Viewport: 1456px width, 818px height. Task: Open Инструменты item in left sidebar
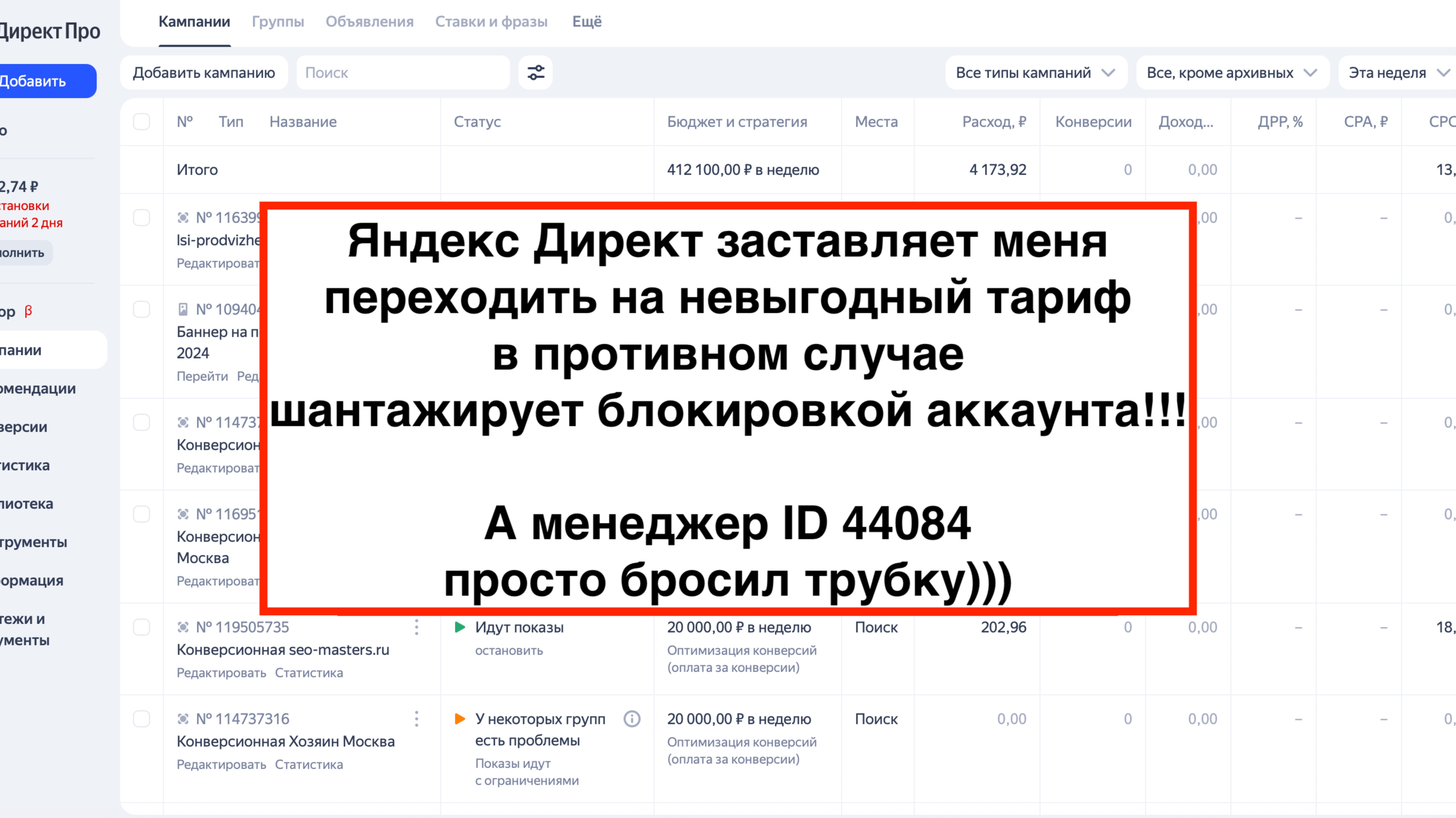tap(33, 542)
